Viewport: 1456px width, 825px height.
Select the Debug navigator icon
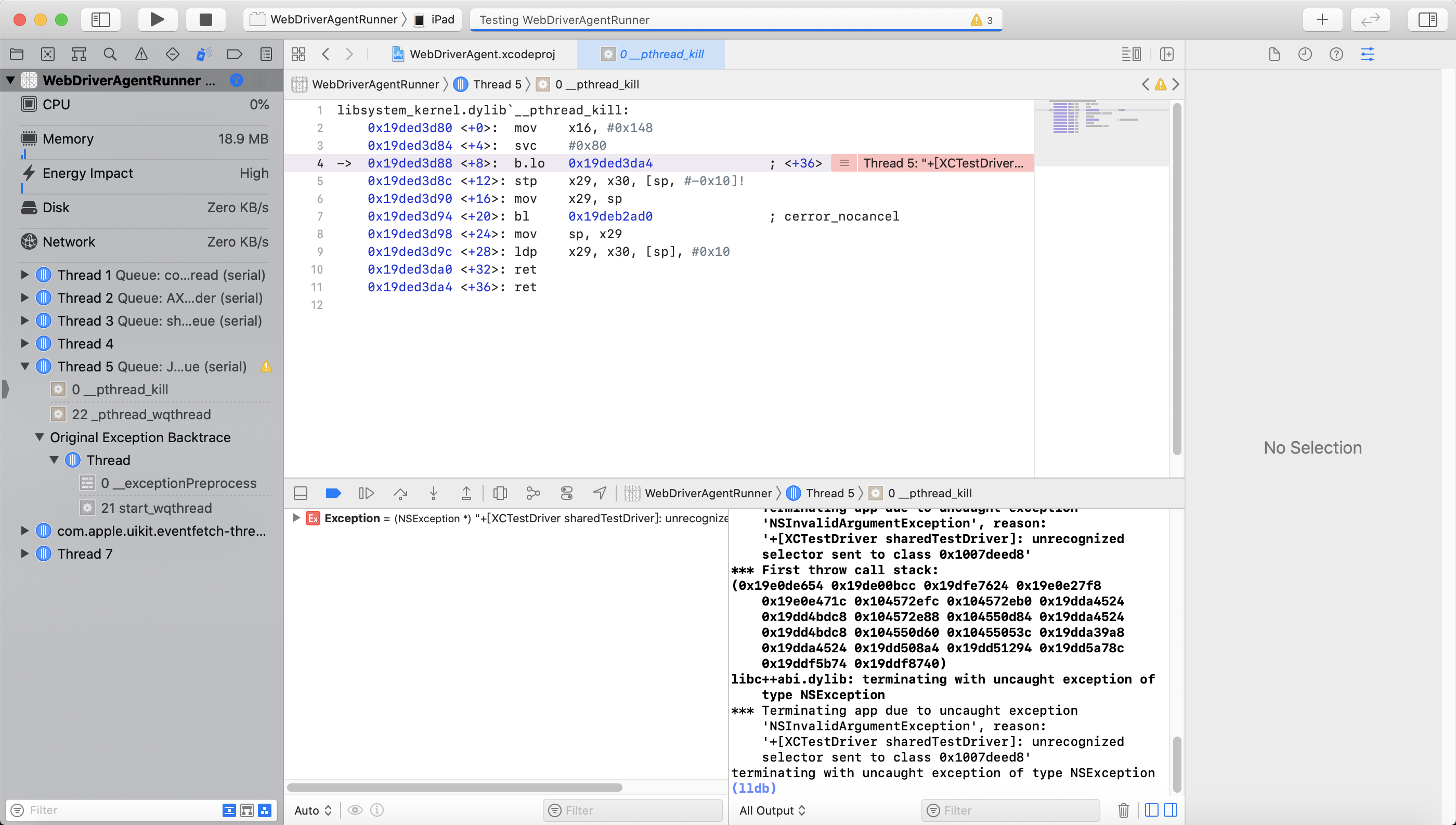(204, 55)
